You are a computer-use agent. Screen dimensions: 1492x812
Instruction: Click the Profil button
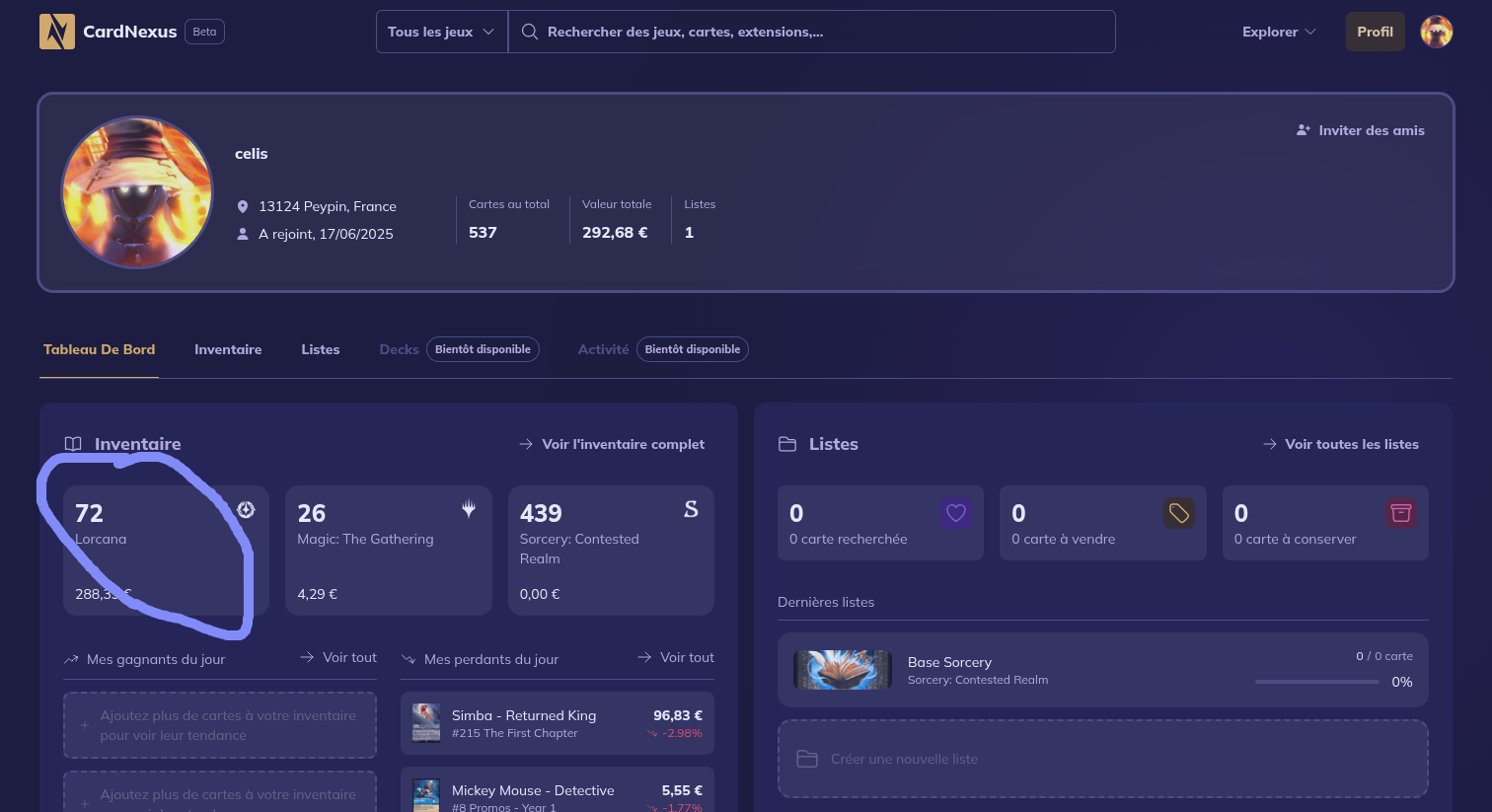1375,32
